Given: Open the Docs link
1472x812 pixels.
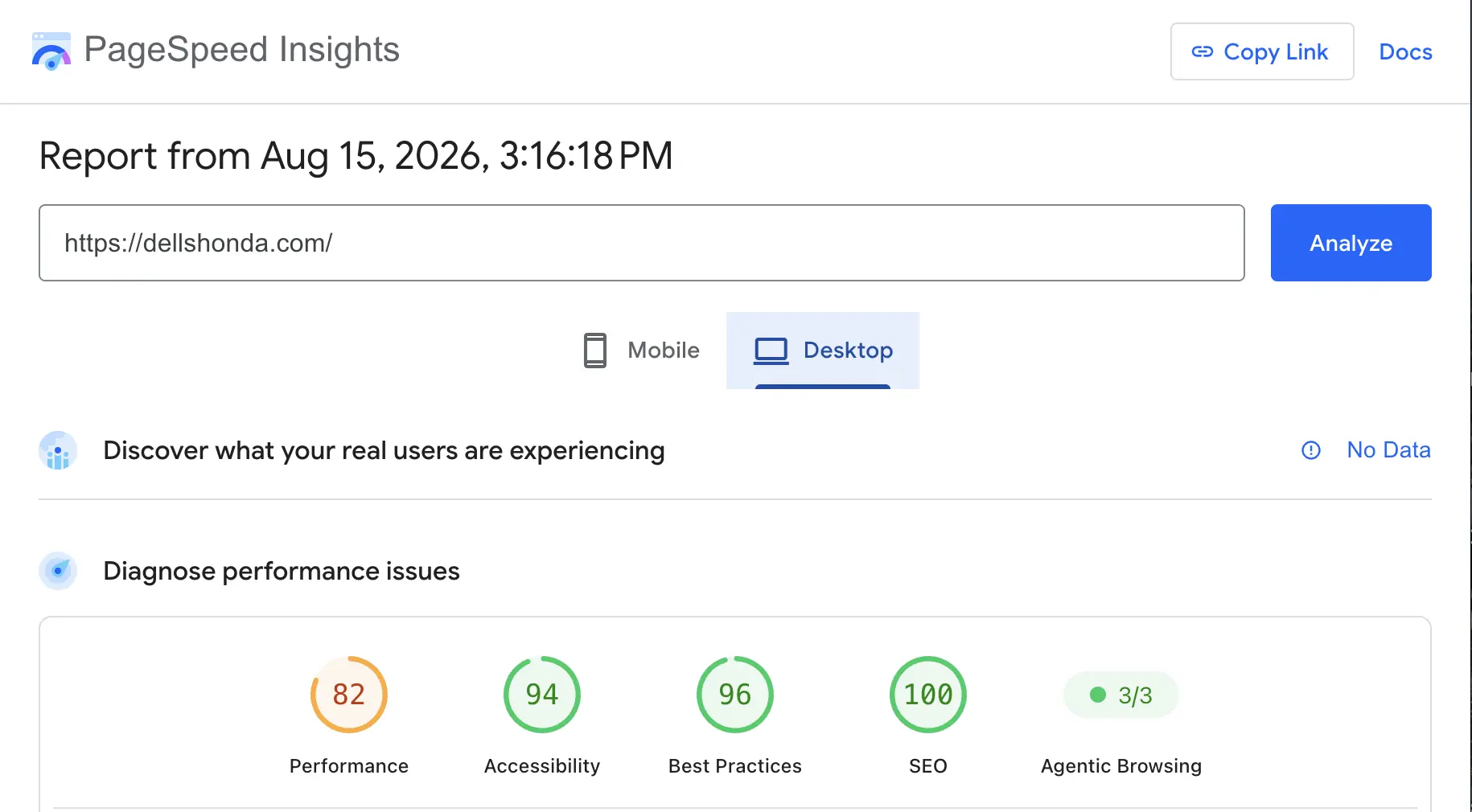Looking at the screenshot, I should [1405, 51].
